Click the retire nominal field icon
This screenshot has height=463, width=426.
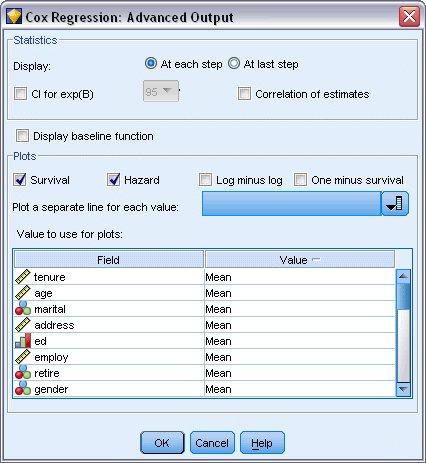point(23,373)
